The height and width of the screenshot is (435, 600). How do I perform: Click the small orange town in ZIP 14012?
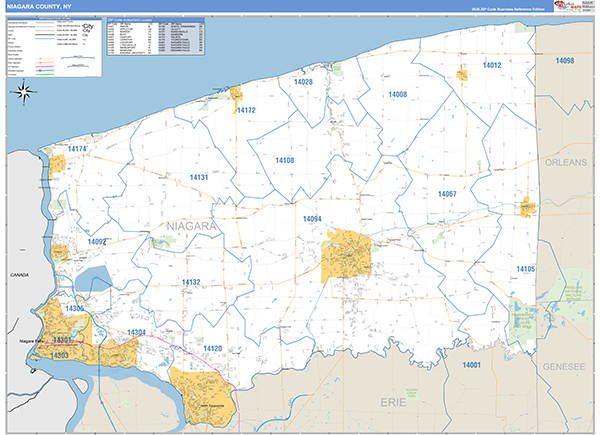(x=463, y=73)
